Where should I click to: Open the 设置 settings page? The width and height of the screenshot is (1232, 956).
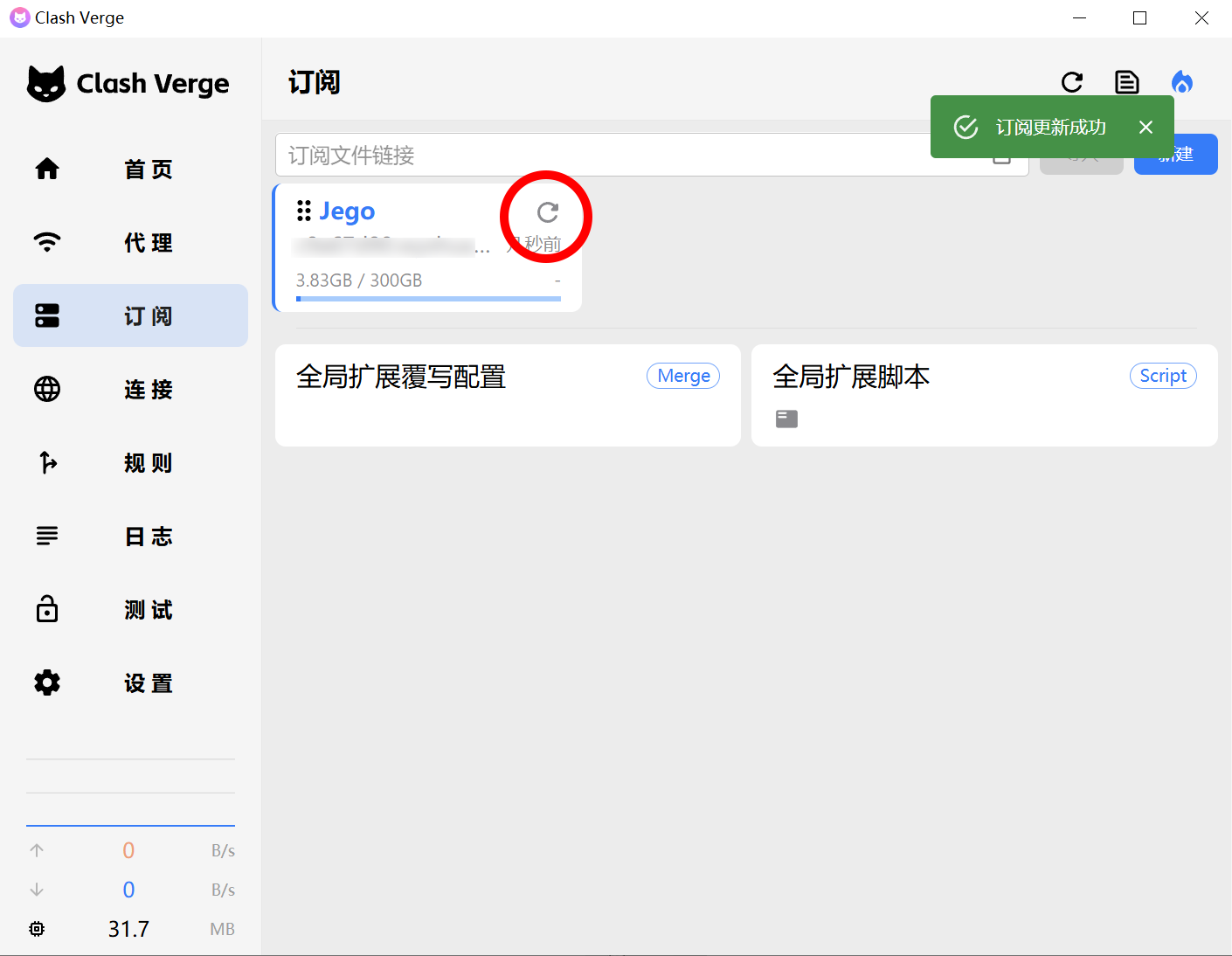tap(130, 683)
